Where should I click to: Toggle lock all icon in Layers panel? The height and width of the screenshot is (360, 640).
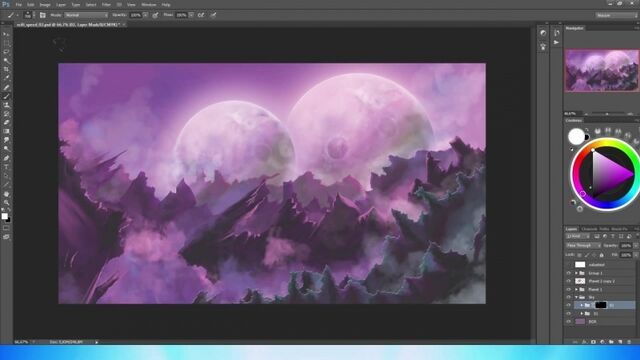click(601, 255)
